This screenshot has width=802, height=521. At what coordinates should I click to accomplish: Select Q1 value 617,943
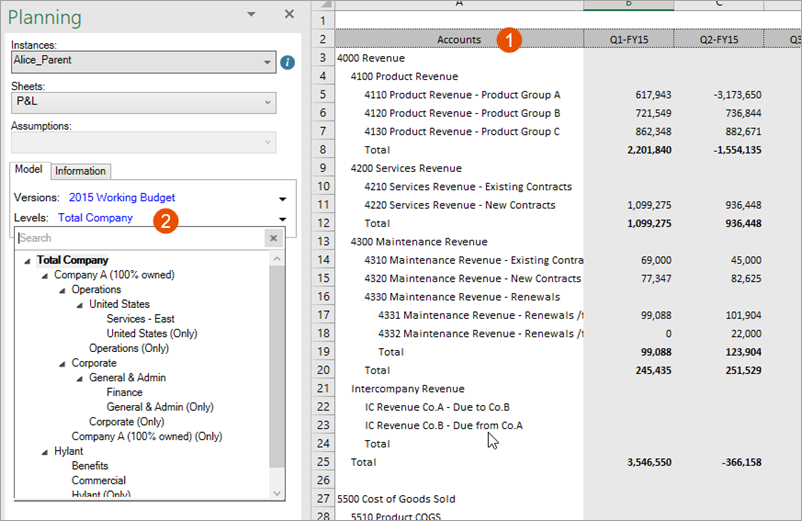pos(629,95)
